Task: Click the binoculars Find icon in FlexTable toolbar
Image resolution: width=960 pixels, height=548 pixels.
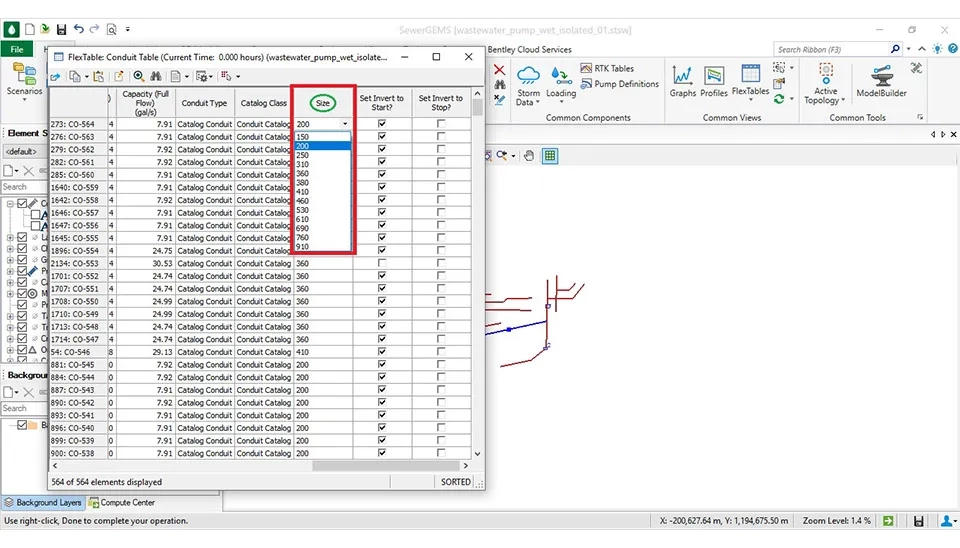Action: click(x=156, y=76)
